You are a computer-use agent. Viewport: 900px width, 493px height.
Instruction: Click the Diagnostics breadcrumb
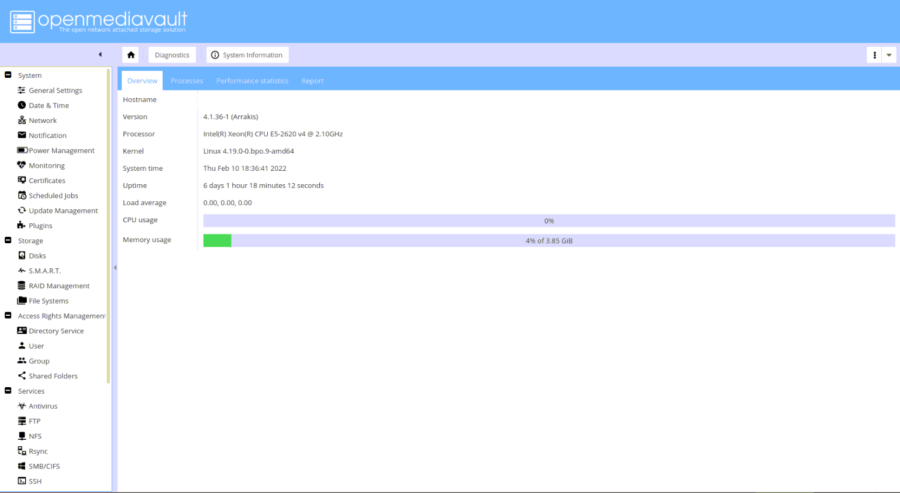172,55
